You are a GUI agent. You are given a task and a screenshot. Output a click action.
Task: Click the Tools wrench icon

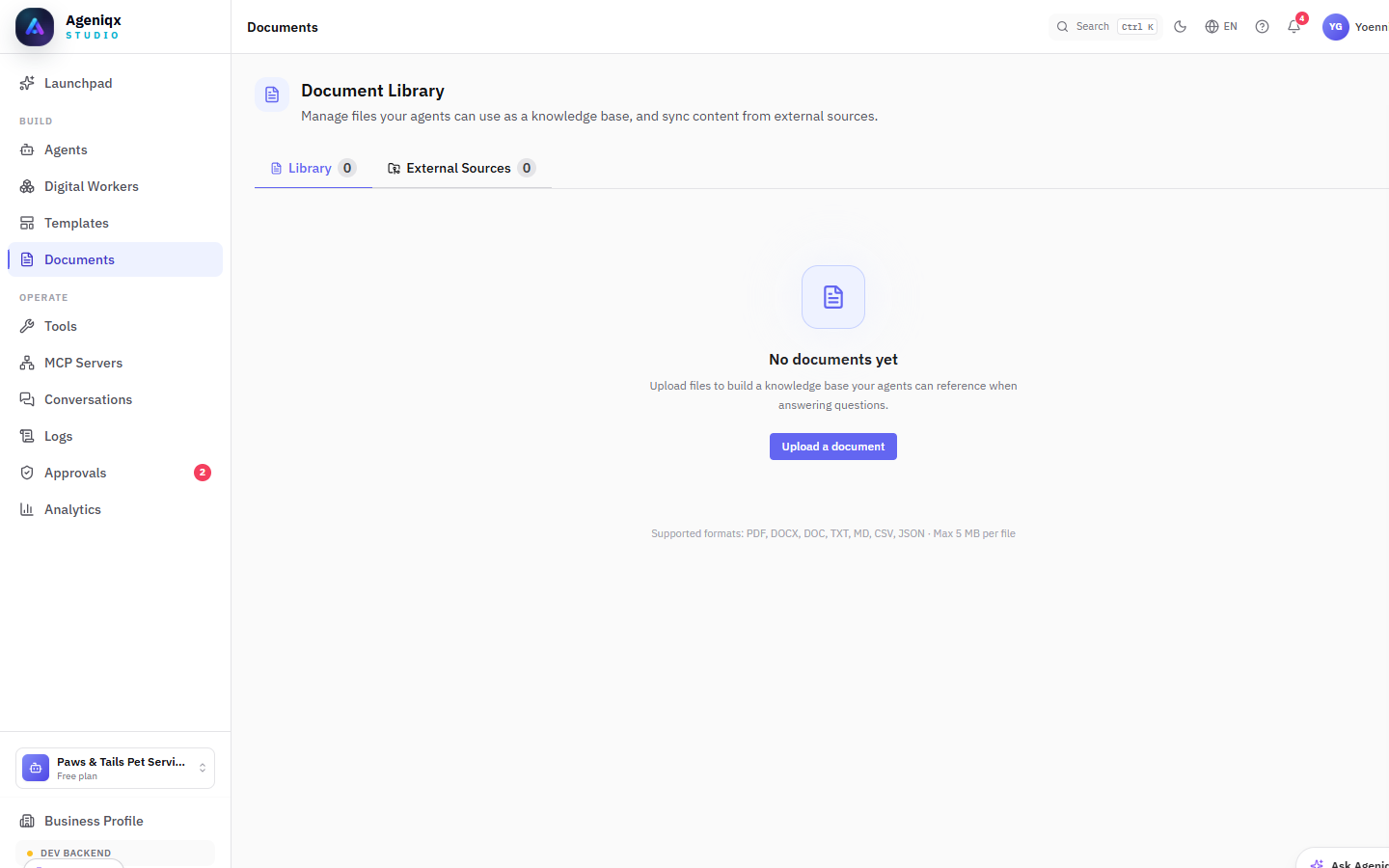click(27, 326)
